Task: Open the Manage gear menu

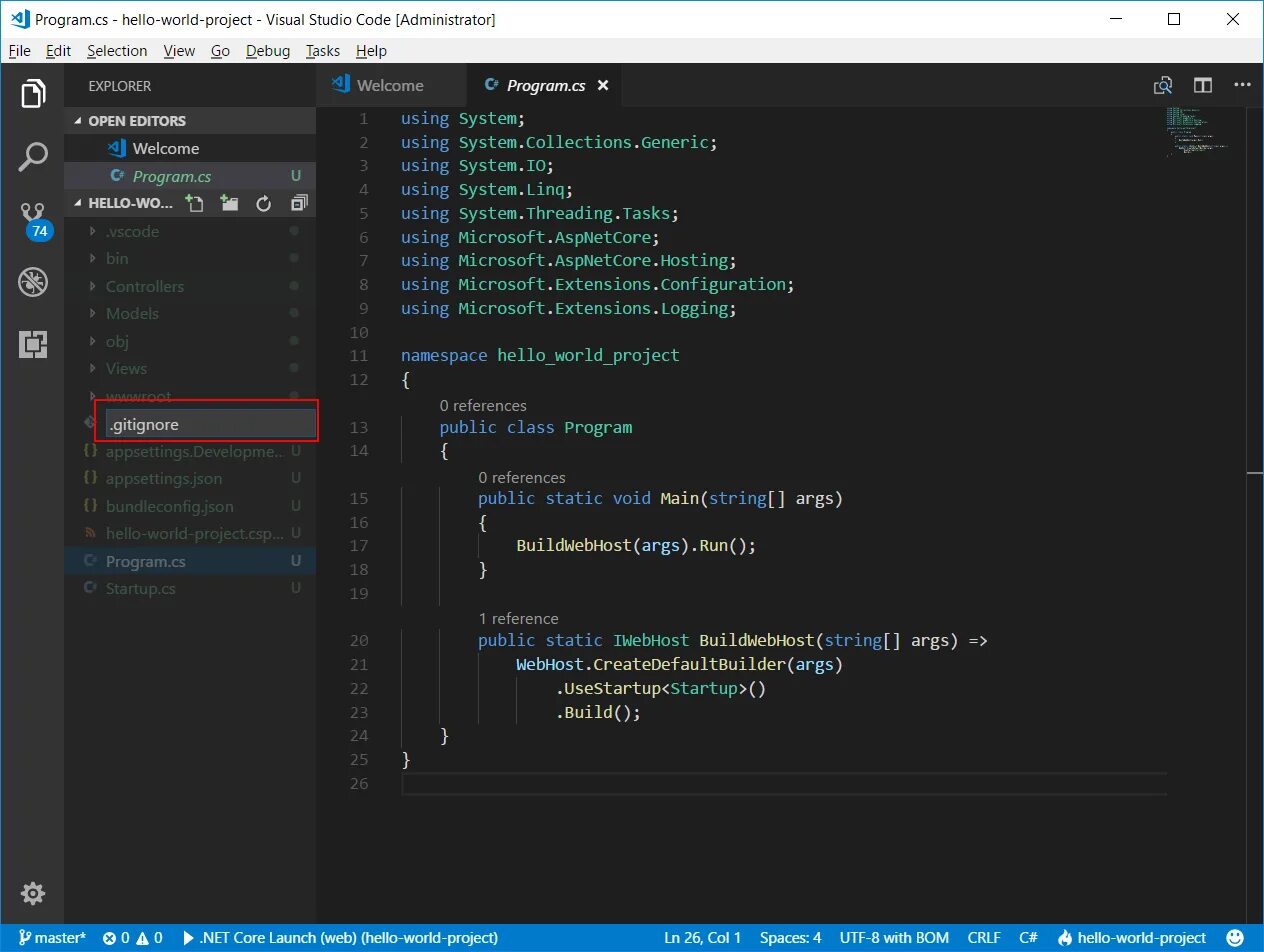Action: click(33, 893)
